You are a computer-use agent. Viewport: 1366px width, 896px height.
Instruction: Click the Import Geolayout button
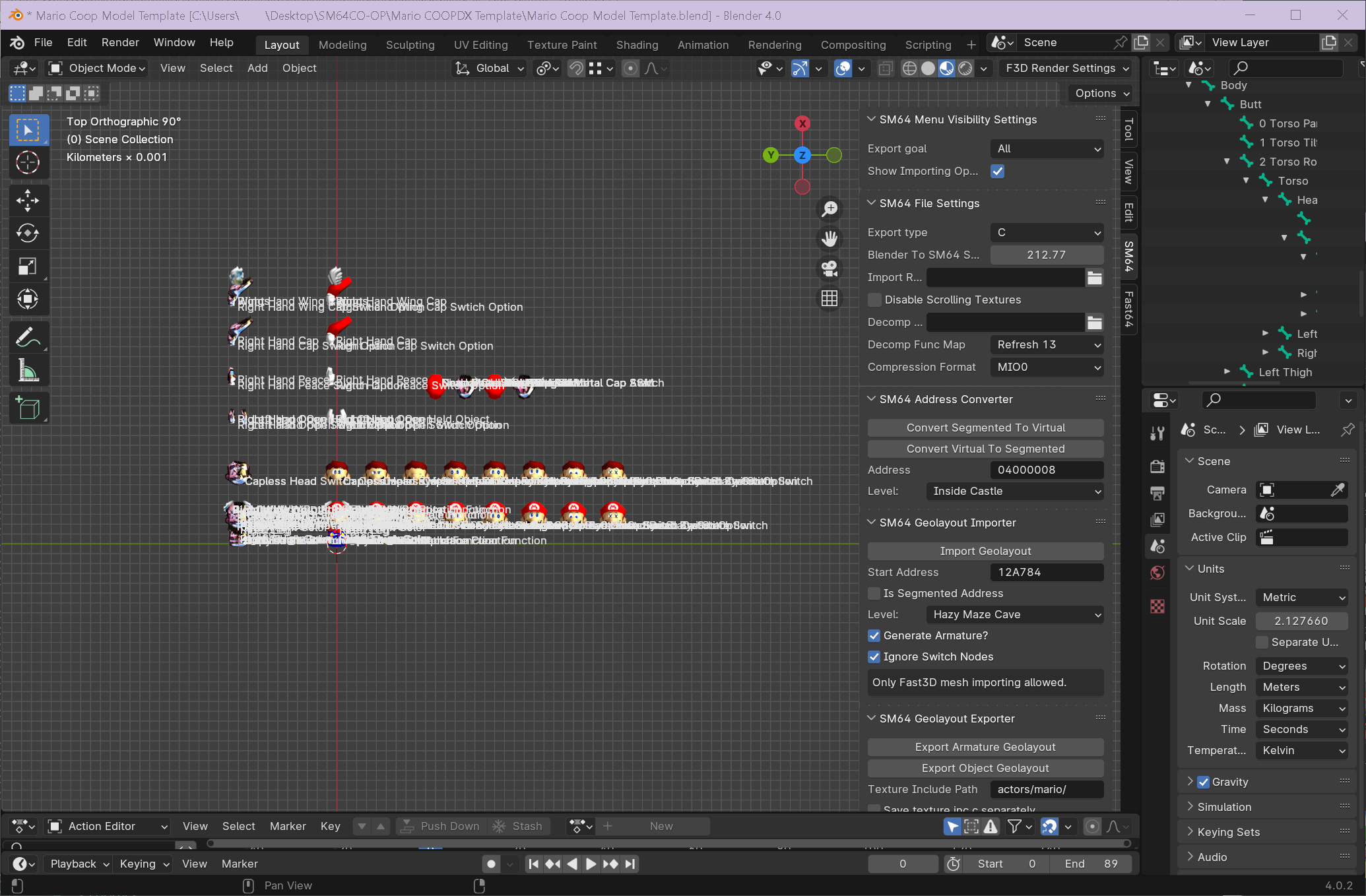986,552
